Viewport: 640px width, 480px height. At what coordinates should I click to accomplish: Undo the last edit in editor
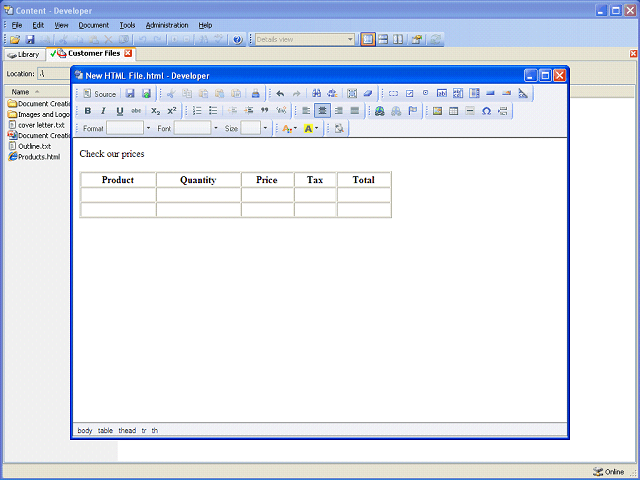(280, 93)
